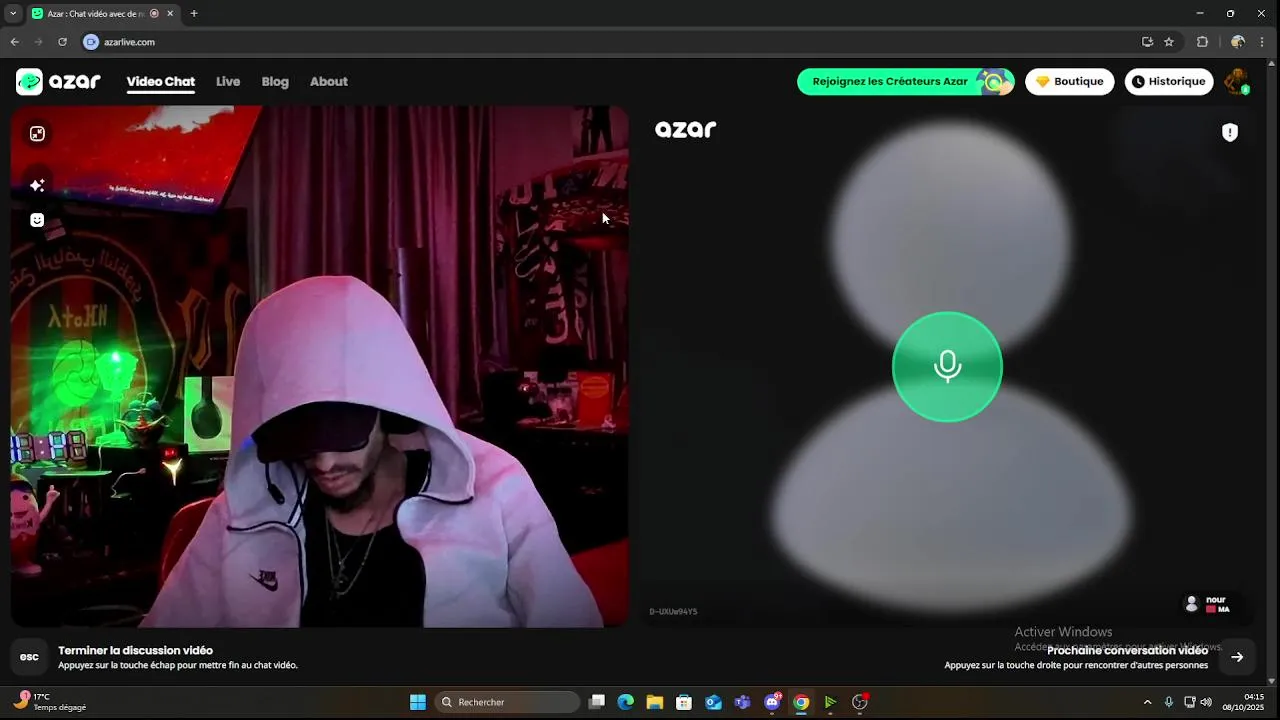Click the tray microphone icon
Image resolution: width=1280 pixels, height=720 pixels.
(x=1169, y=702)
